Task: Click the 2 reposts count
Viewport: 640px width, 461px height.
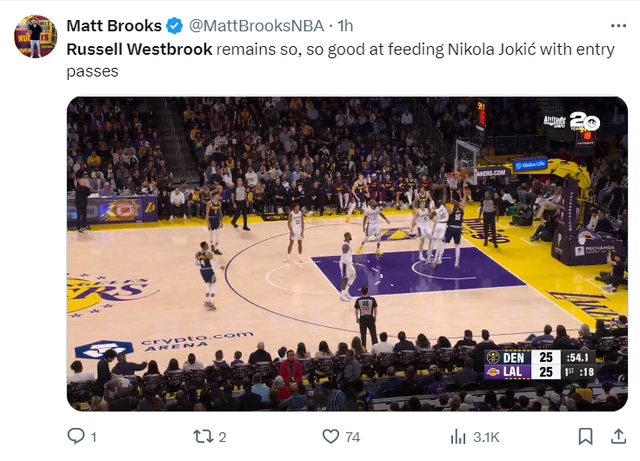Action: click(x=222, y=437)
